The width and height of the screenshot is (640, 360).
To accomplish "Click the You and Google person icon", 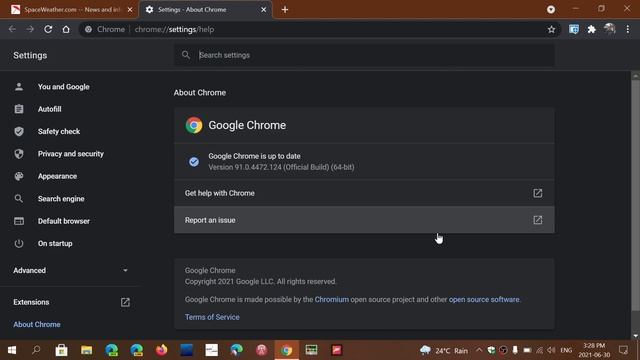I will pos(19,87).
